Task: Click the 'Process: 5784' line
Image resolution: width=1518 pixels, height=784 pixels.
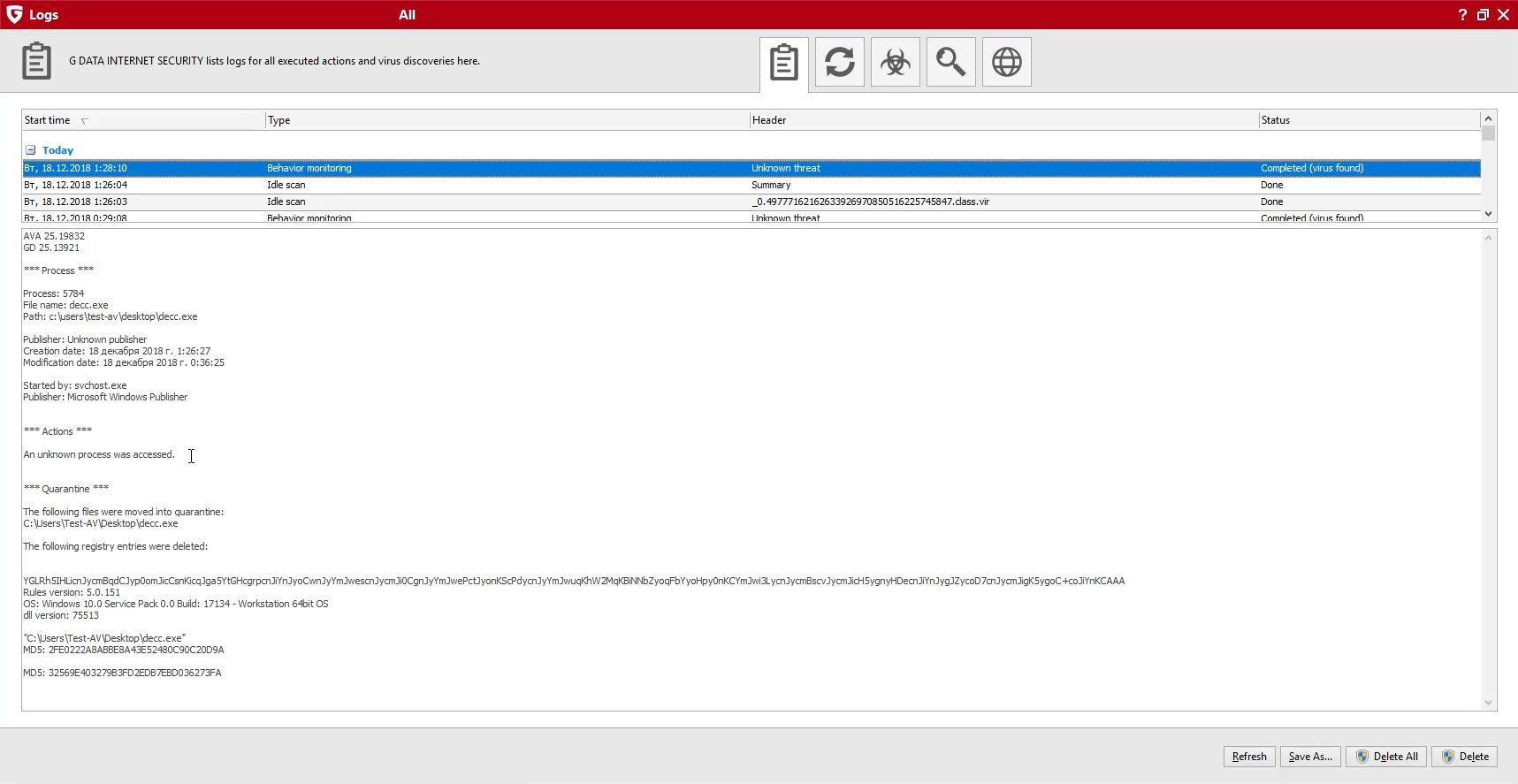Action: [54, 293]
